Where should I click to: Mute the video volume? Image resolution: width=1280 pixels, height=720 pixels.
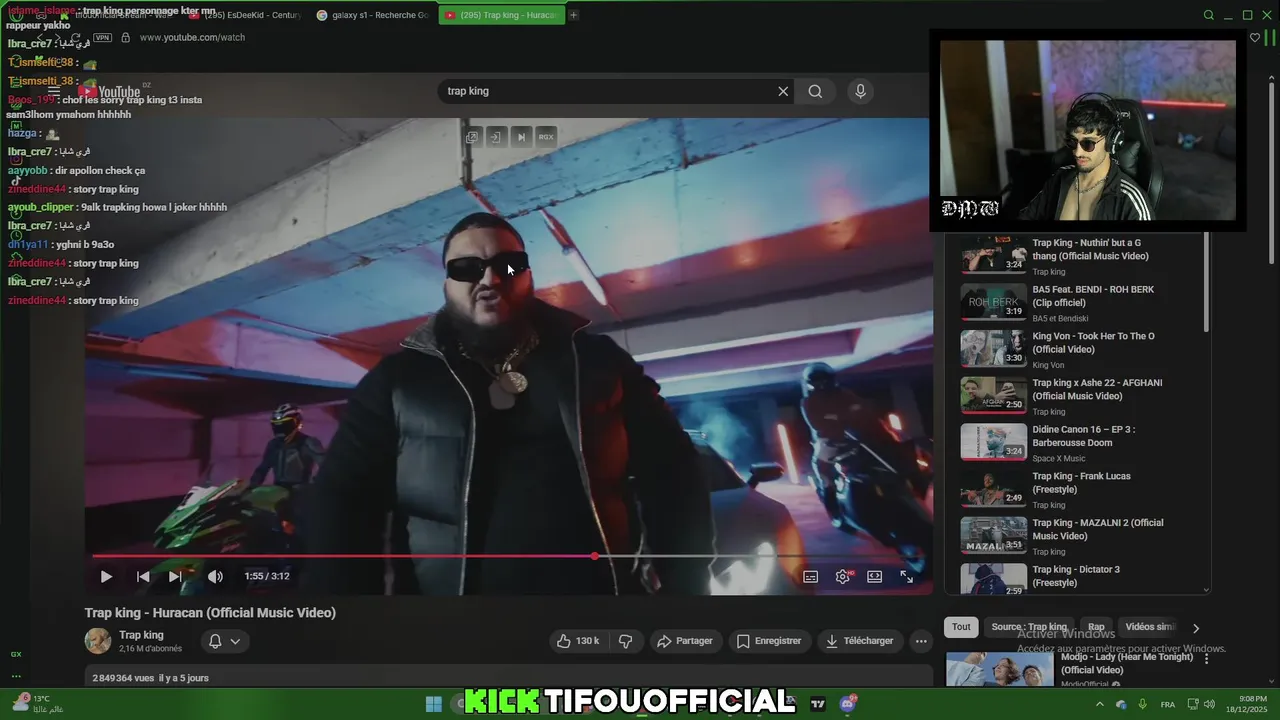(x=215, y=576)
